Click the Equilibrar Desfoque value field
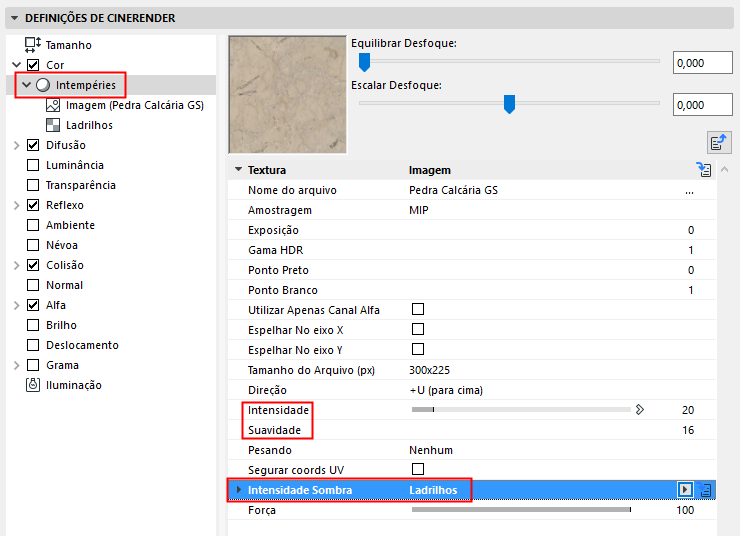Screen dimensions: 740x536 click(x=703, y=63)
